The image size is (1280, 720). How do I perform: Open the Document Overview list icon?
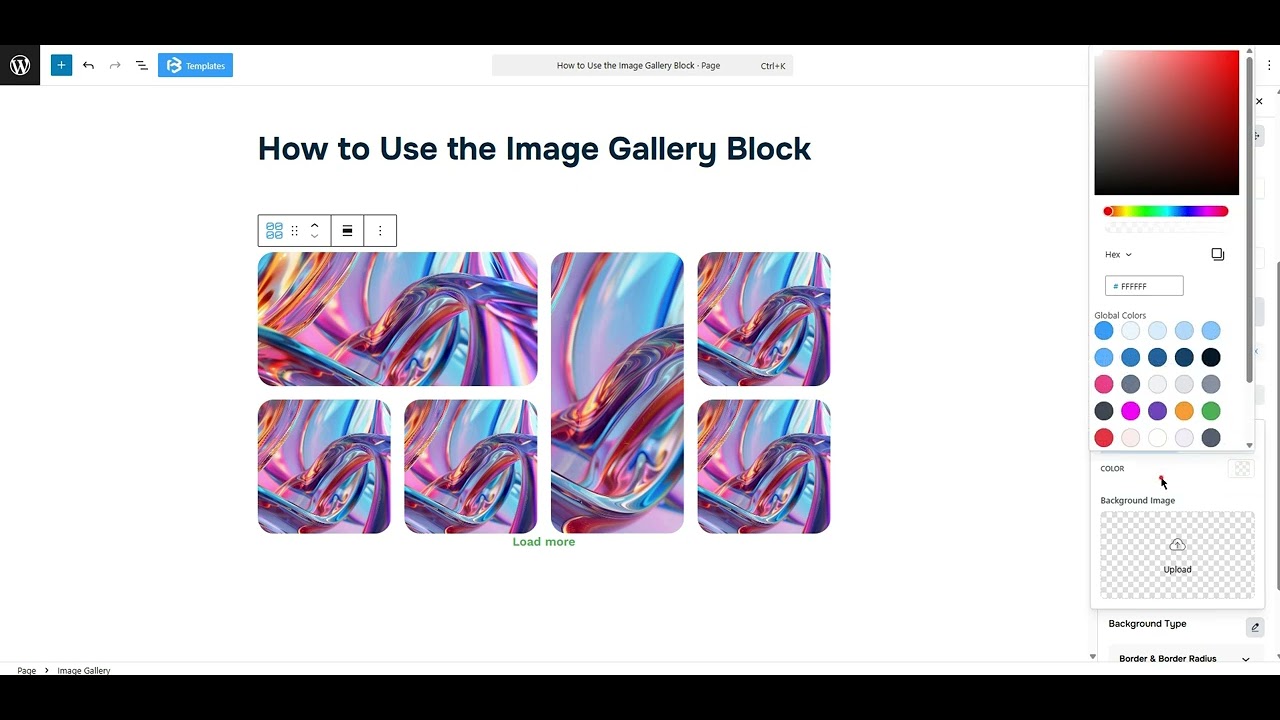(141, 65)
